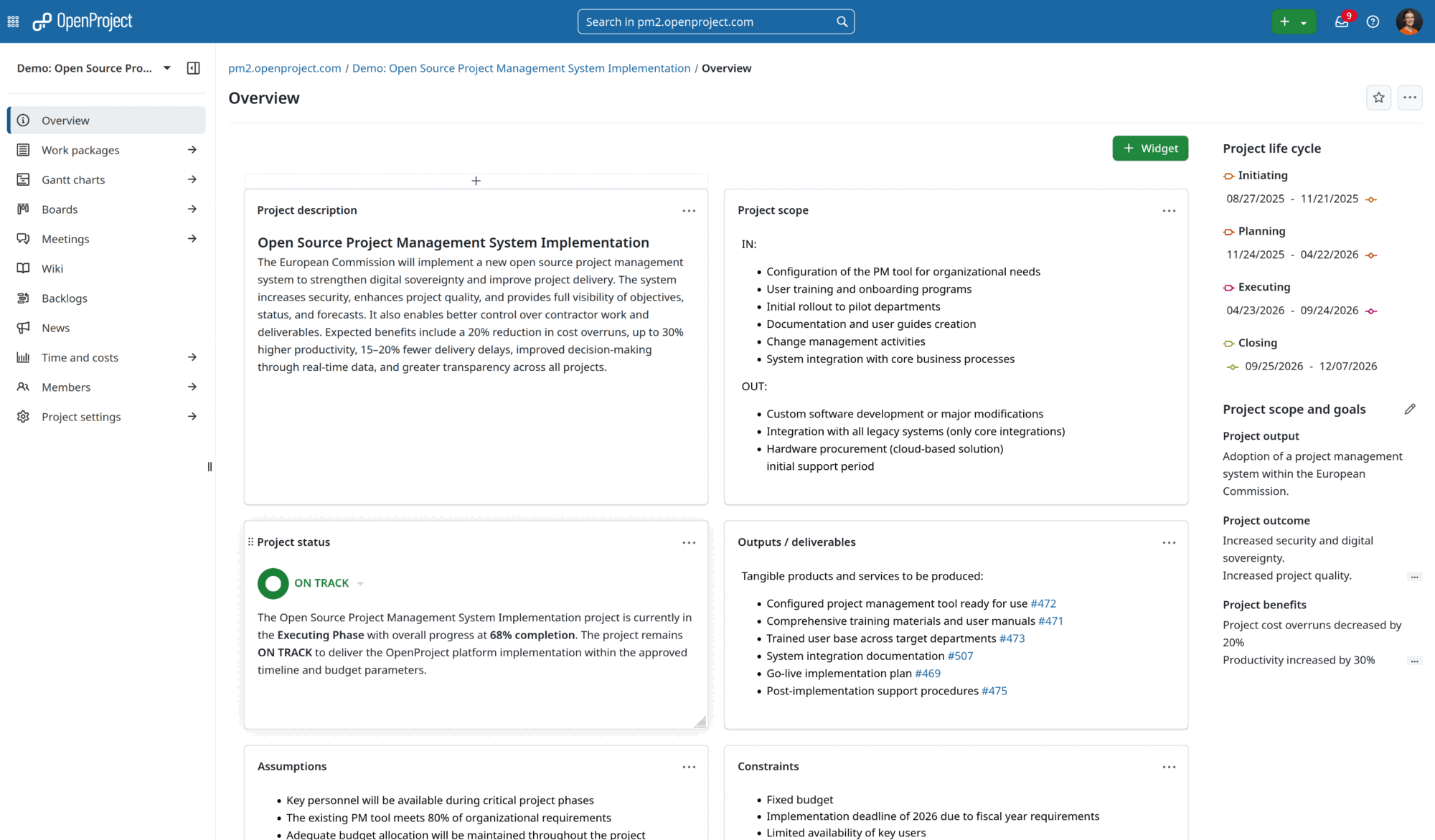Open Time and costs from the sidebar

(80, 357)
